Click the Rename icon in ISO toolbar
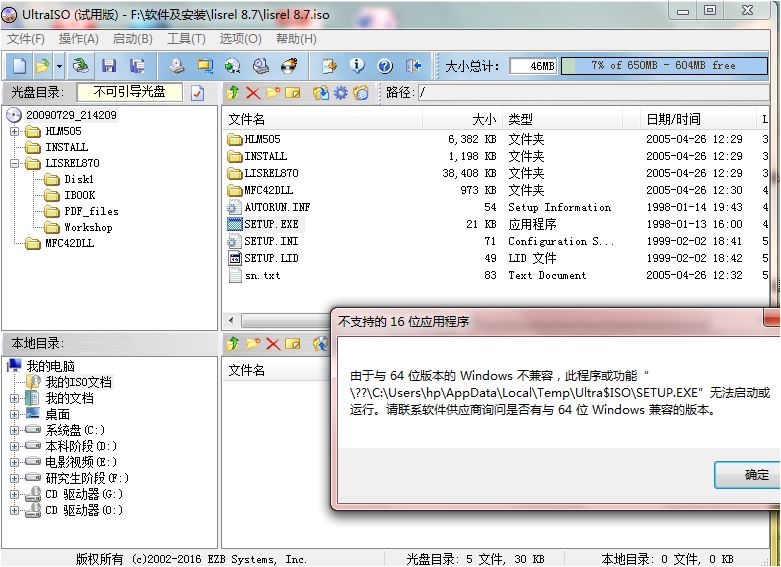Viewport: 781px width, 567px height. (293, 93)
